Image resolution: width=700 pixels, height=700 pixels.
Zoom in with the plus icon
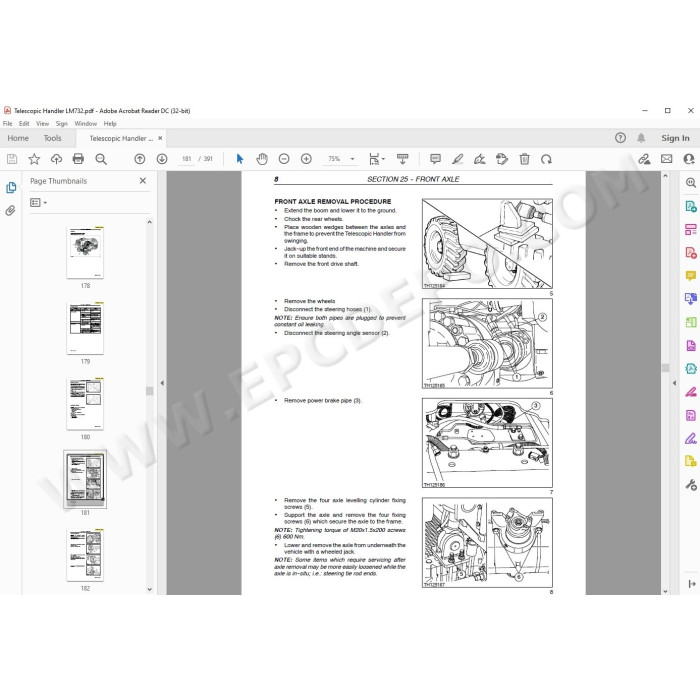pos(306,159)
